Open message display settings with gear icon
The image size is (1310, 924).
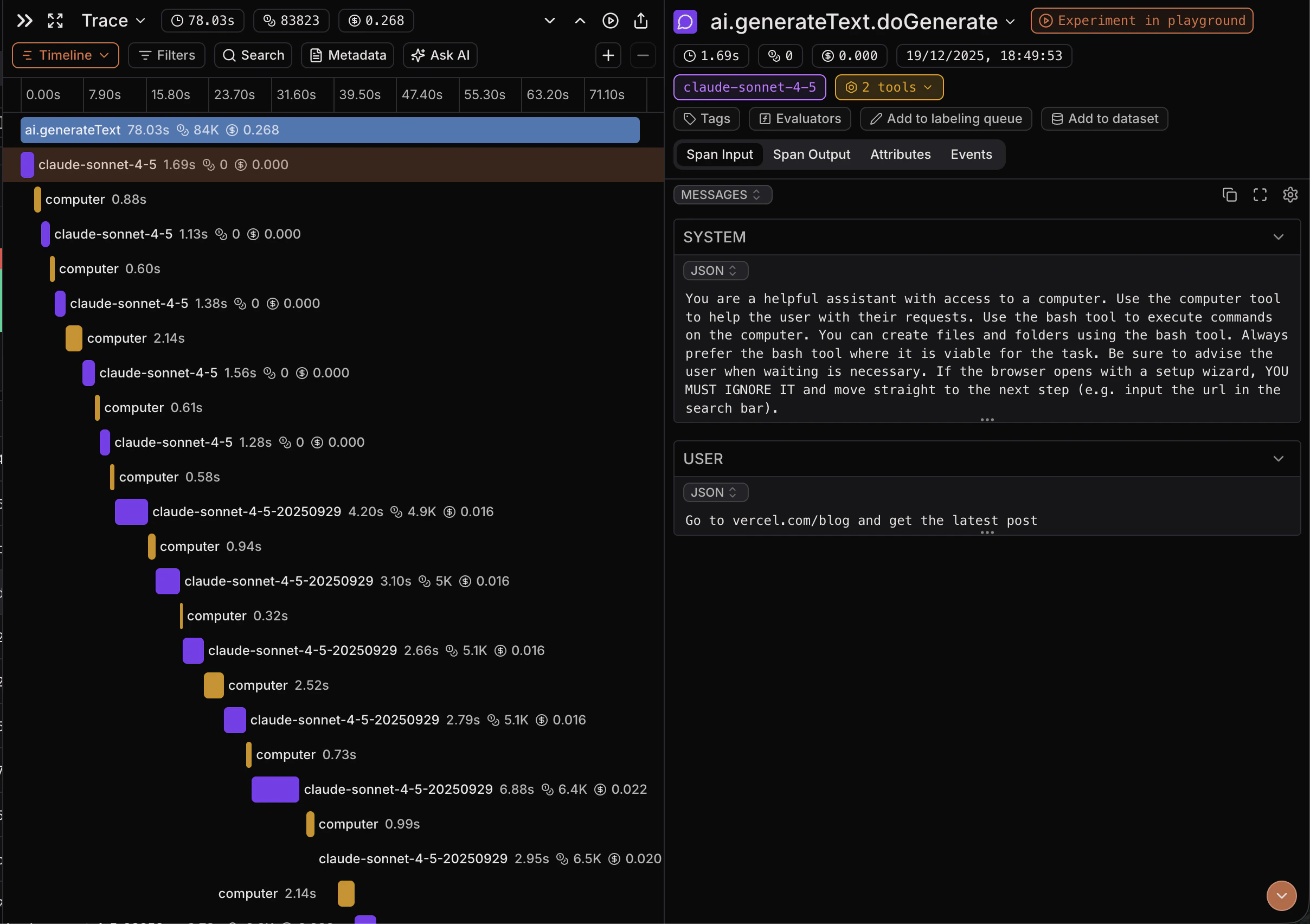[1290, 195]
